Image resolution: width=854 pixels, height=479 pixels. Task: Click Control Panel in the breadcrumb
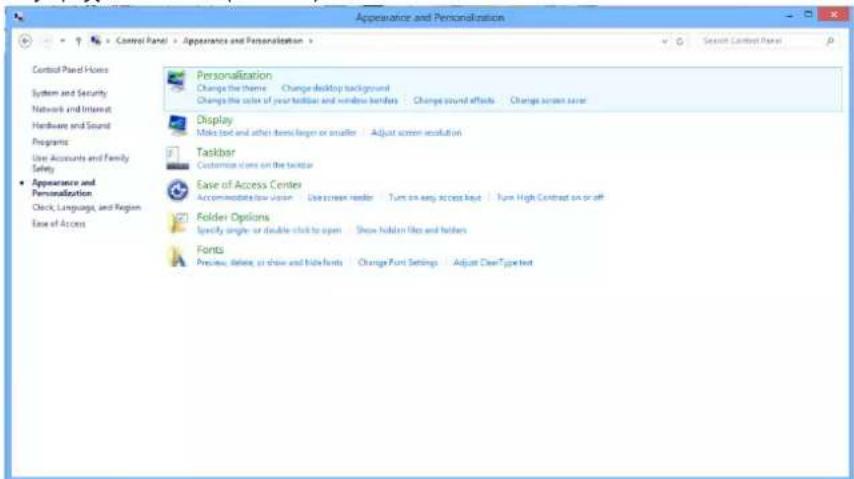tap(142, 41)
